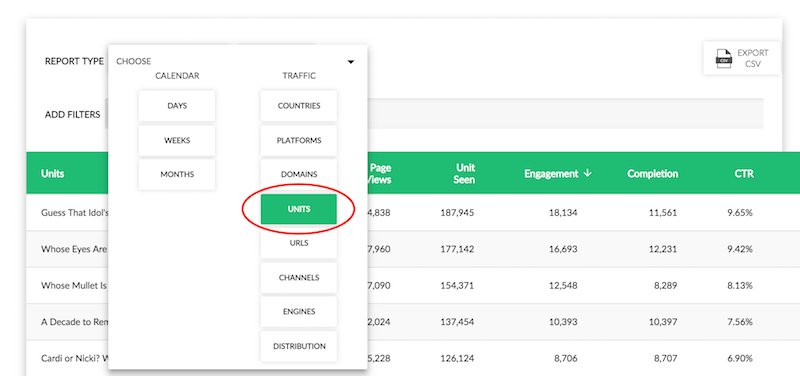Sort table by Completion column header
This screenshot has width=800, height=376.
[x=653, y=173]
